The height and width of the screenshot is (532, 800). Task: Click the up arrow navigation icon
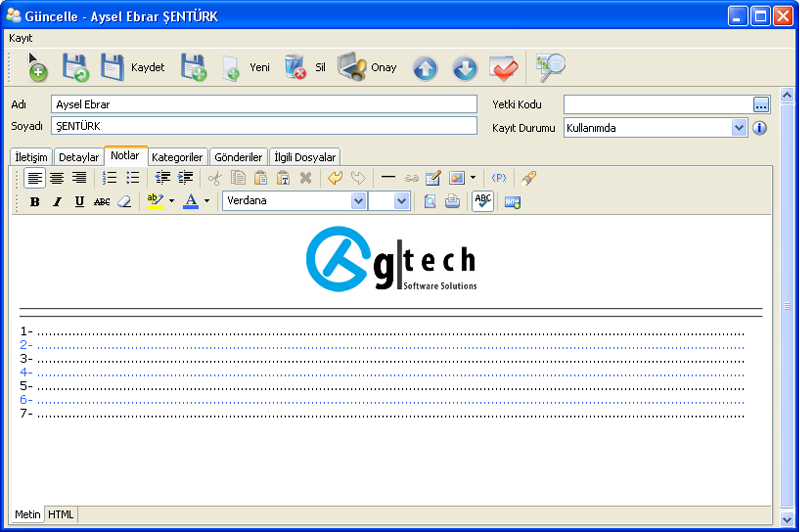(425, 68)
